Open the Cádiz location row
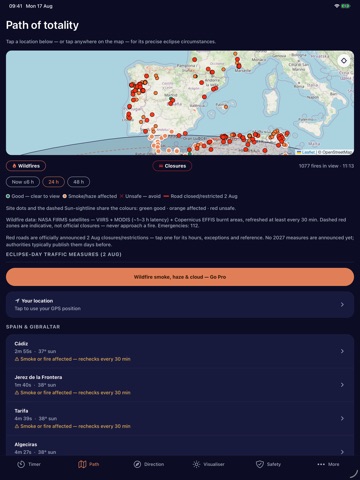The width and height of the screenshot is (360, 480). [x=180, y=351]
